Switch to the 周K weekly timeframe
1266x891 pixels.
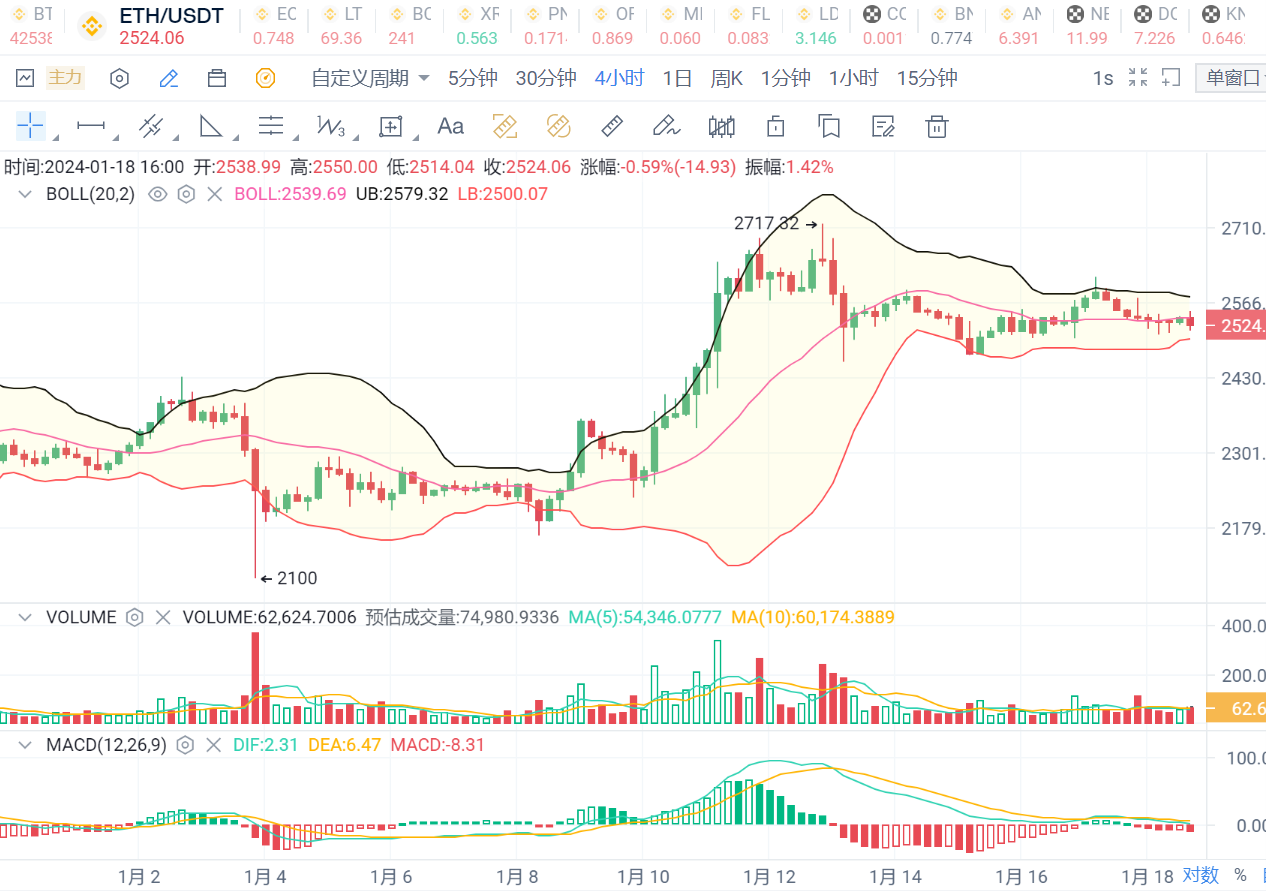click(x=726, y=78)
